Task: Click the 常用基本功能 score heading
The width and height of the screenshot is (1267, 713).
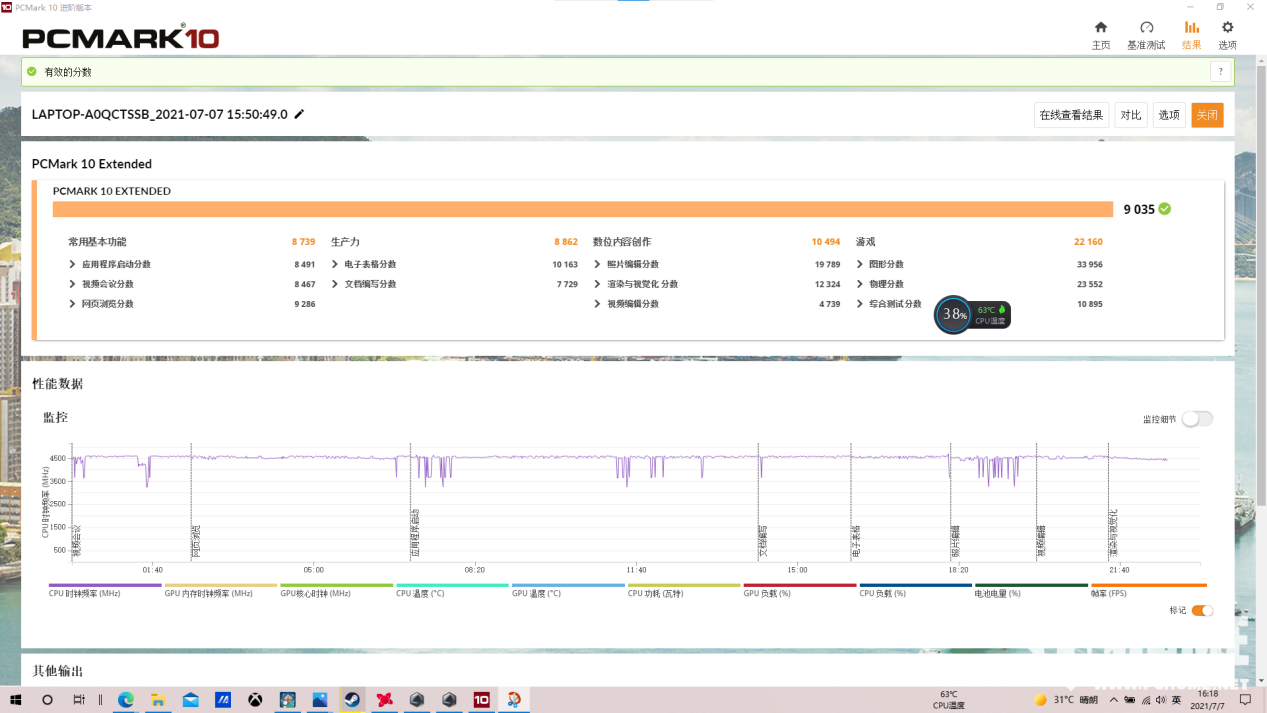Action: point(97,242)
